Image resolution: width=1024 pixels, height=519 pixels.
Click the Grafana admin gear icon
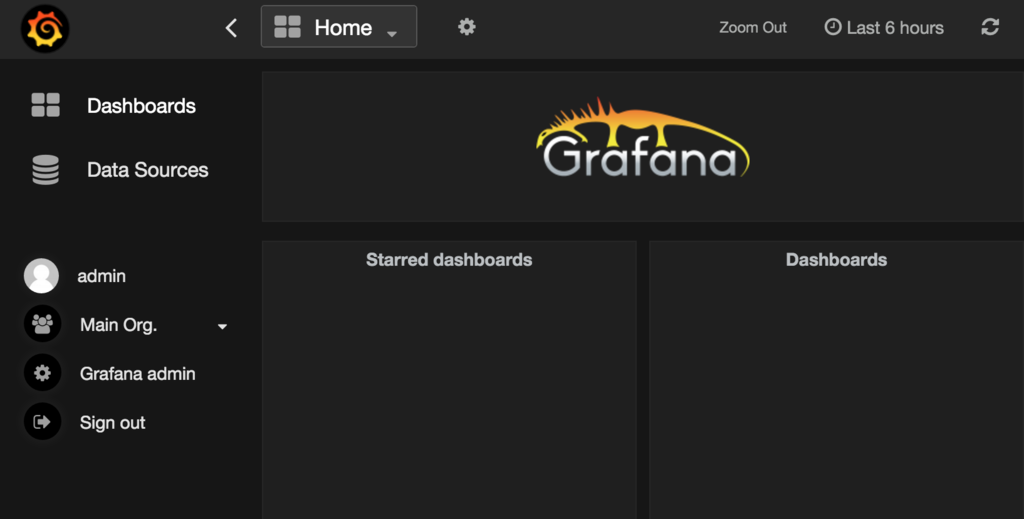pyautogui.click(x=42, y=373)
